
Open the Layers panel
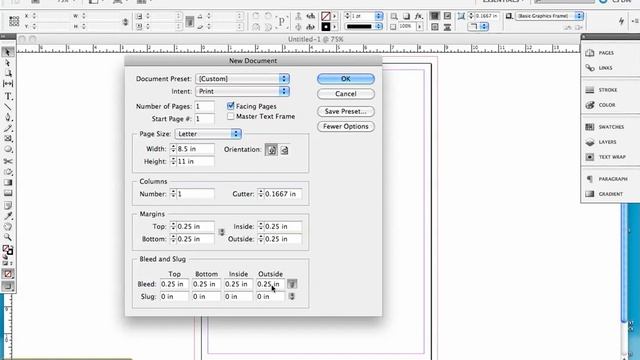click(x=601, y=142)
